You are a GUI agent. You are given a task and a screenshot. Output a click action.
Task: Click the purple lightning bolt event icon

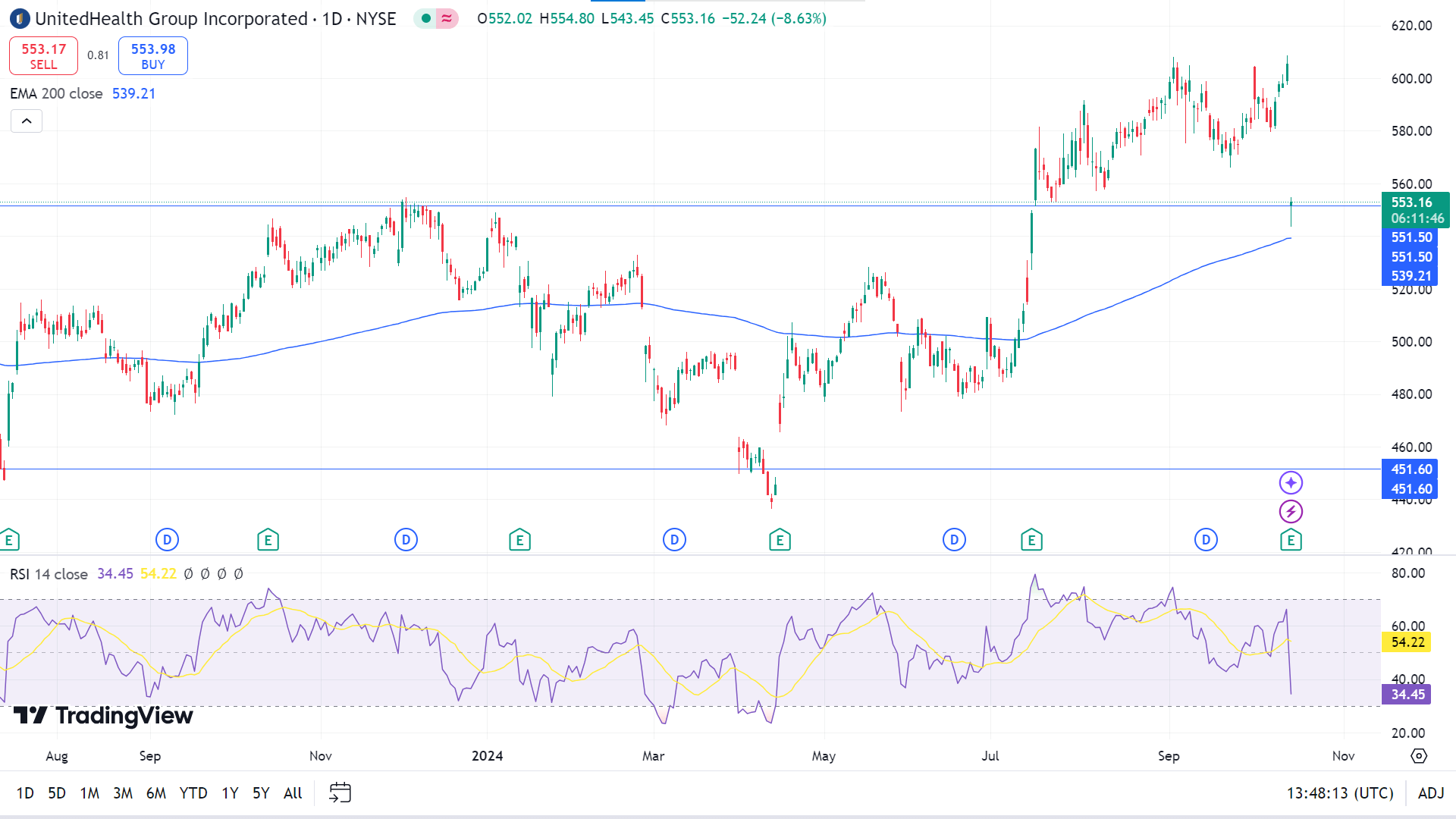click(1291, 512)
